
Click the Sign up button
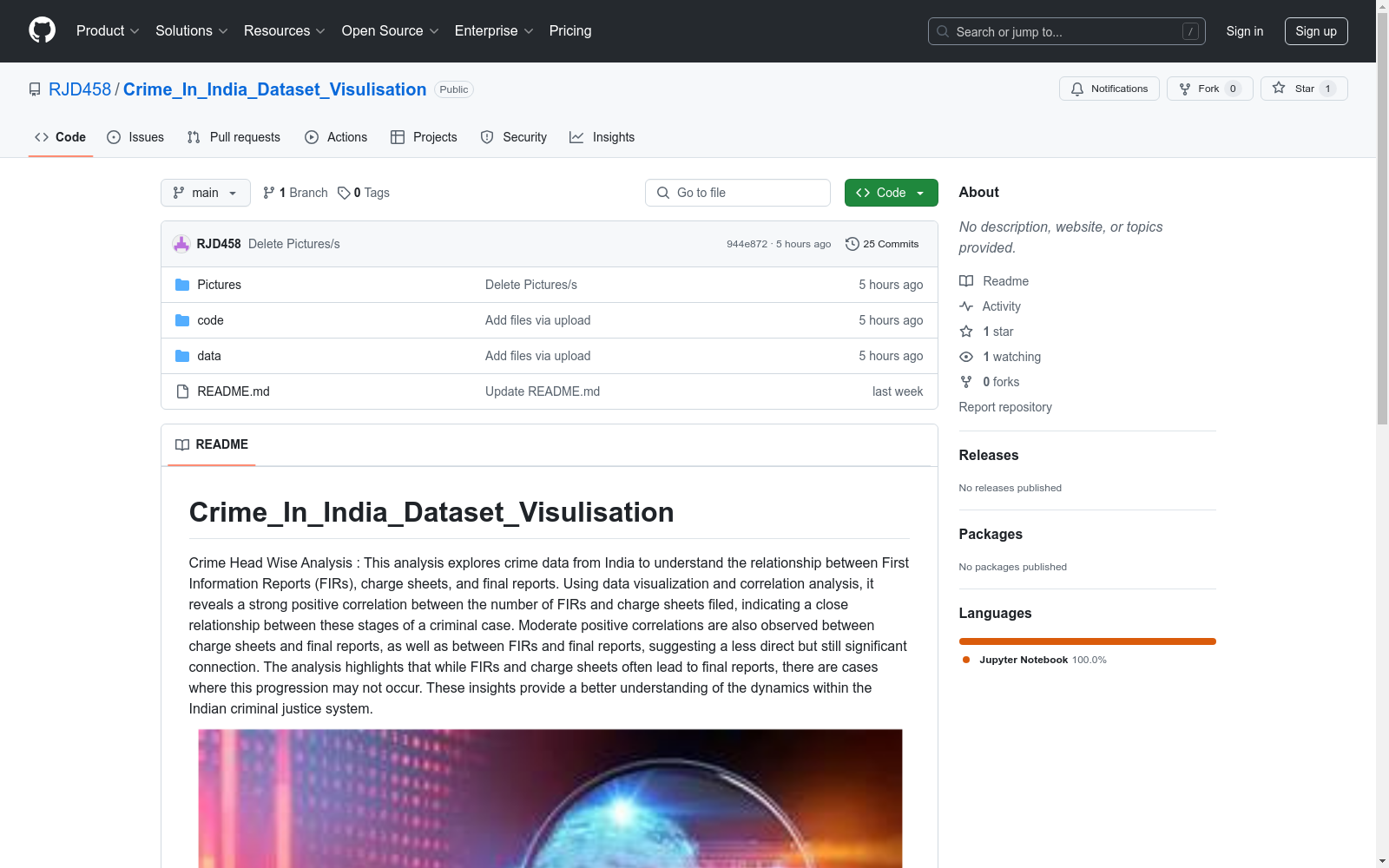[x=1316, y=31]
